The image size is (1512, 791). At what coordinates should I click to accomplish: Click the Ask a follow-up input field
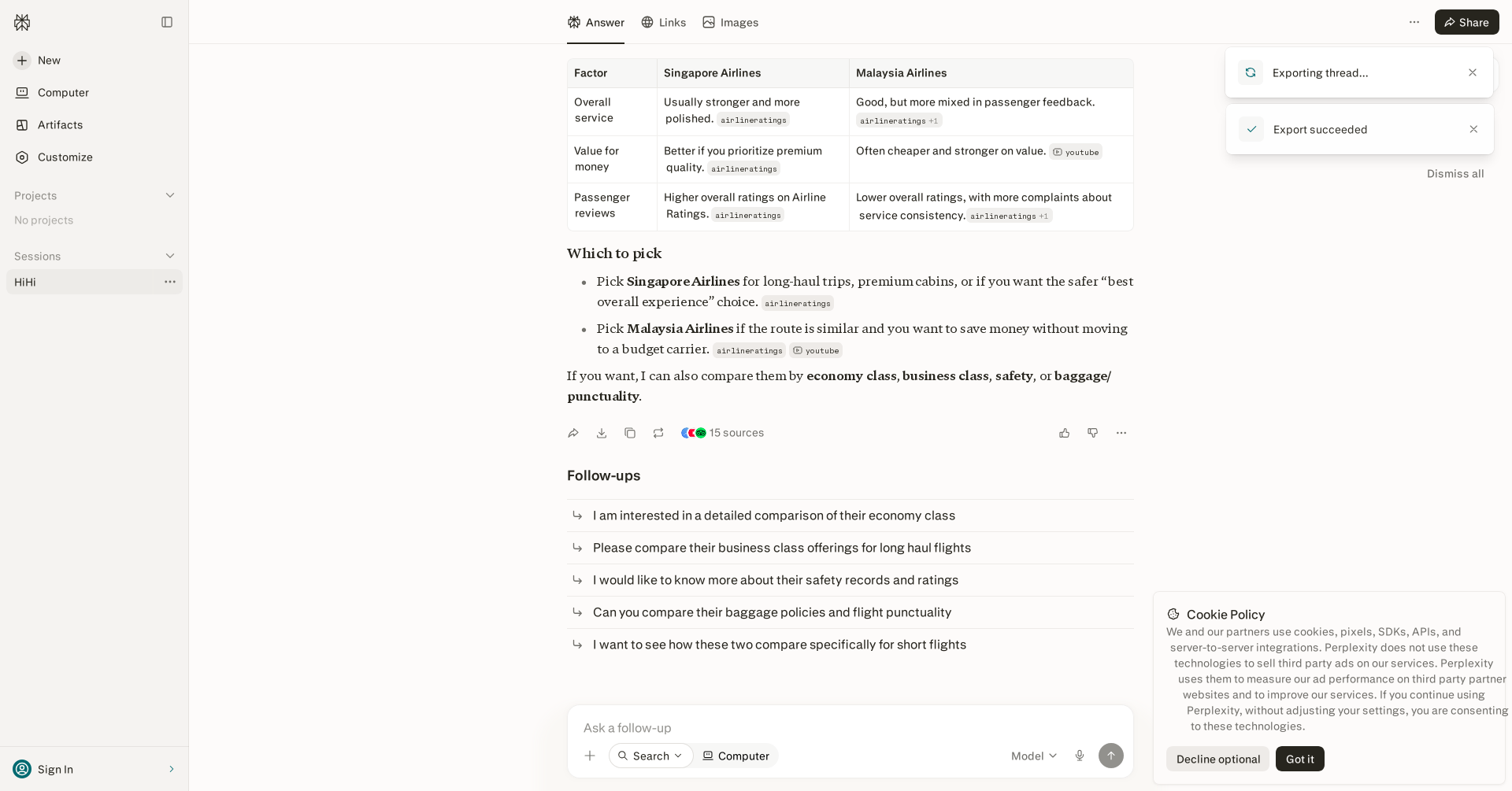click(x=850, y=728)
